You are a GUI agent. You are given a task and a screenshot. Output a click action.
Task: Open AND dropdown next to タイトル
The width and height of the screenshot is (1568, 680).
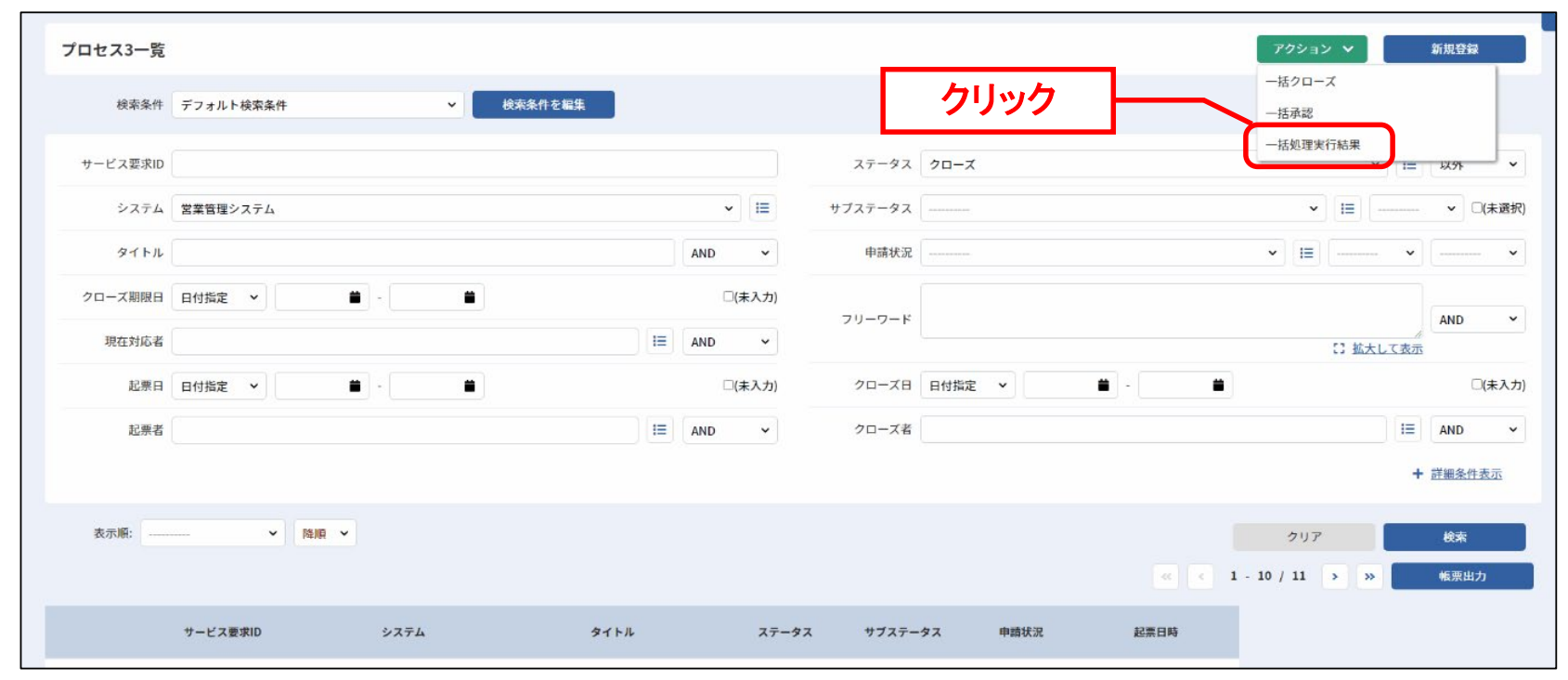[x=730, y=253]
